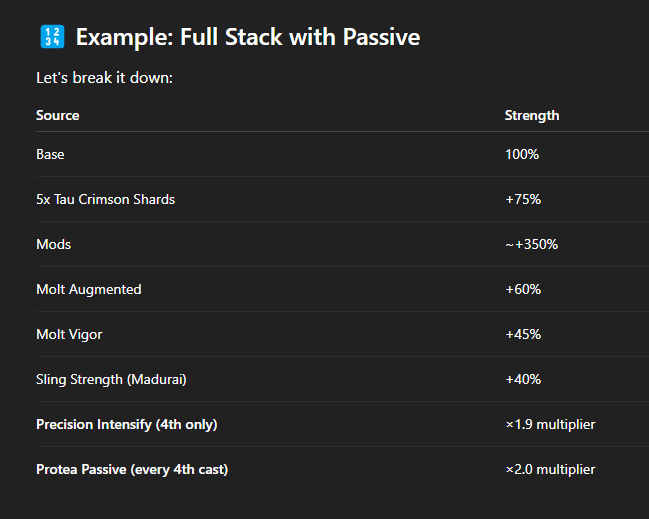The height and width of the screenshot is (519, 649).
Task: Click the Base row label
Action: click(x=50, y=154)
